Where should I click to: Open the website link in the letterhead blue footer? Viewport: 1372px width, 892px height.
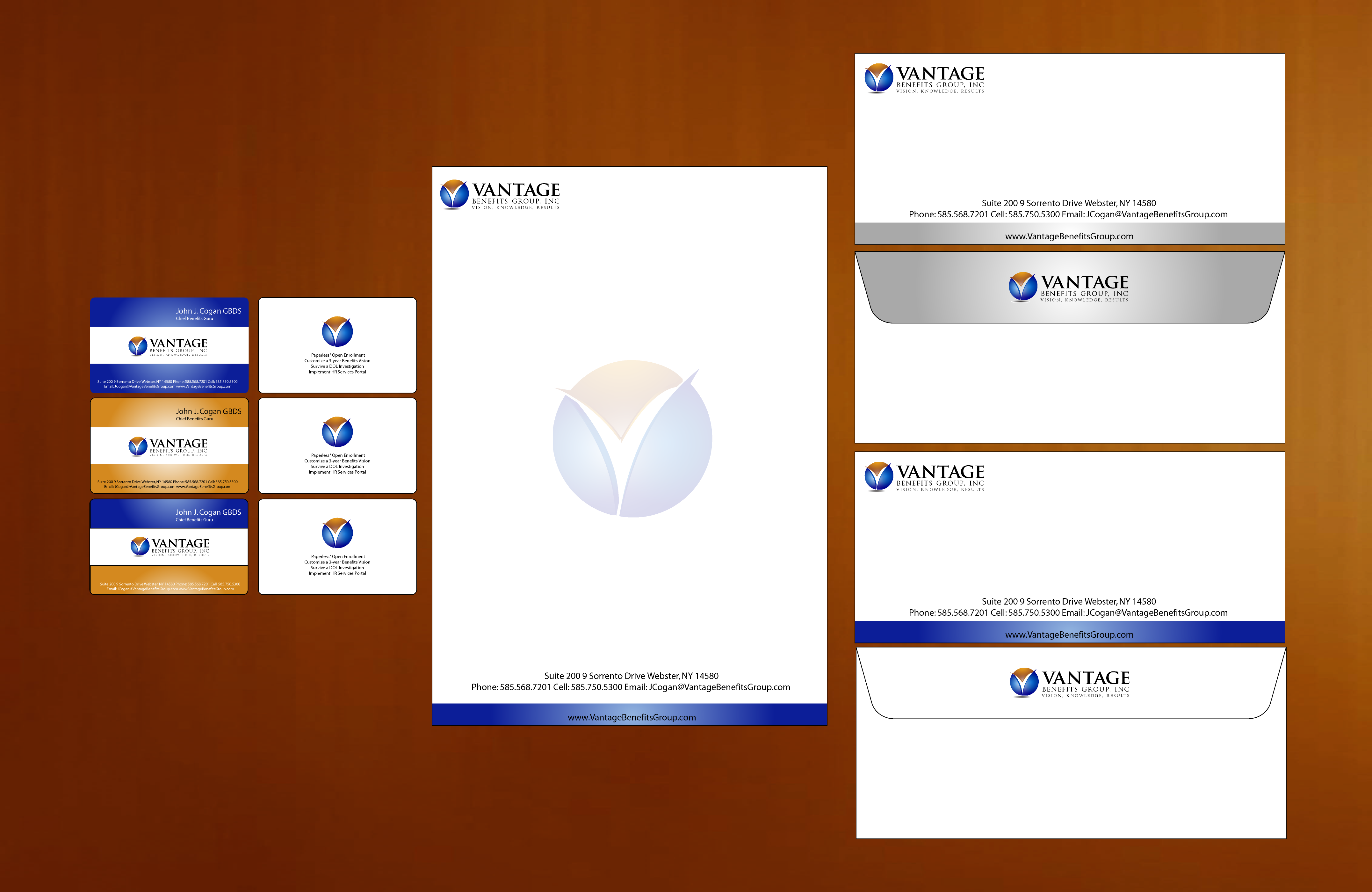pos(631,717)
